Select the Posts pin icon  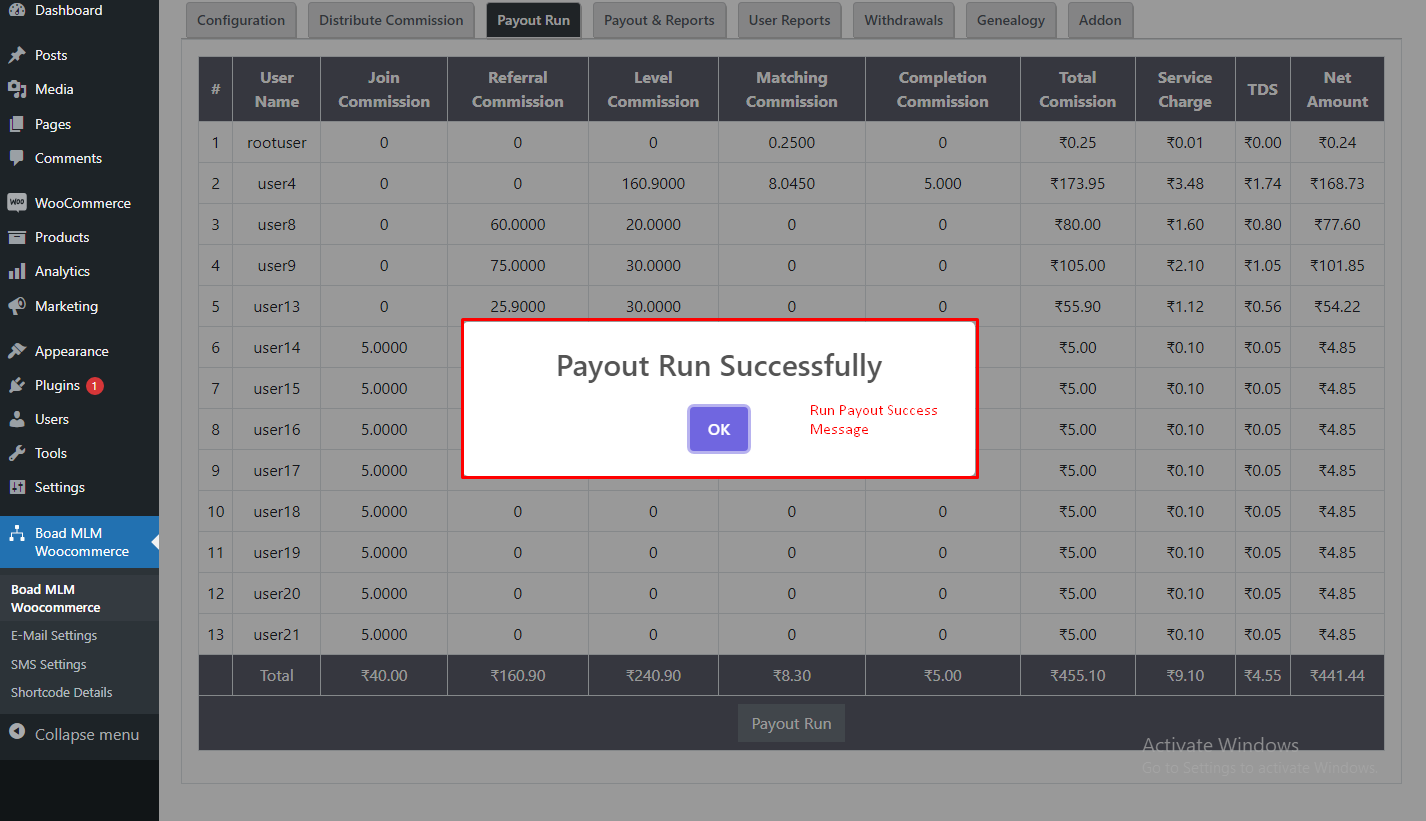20,55
